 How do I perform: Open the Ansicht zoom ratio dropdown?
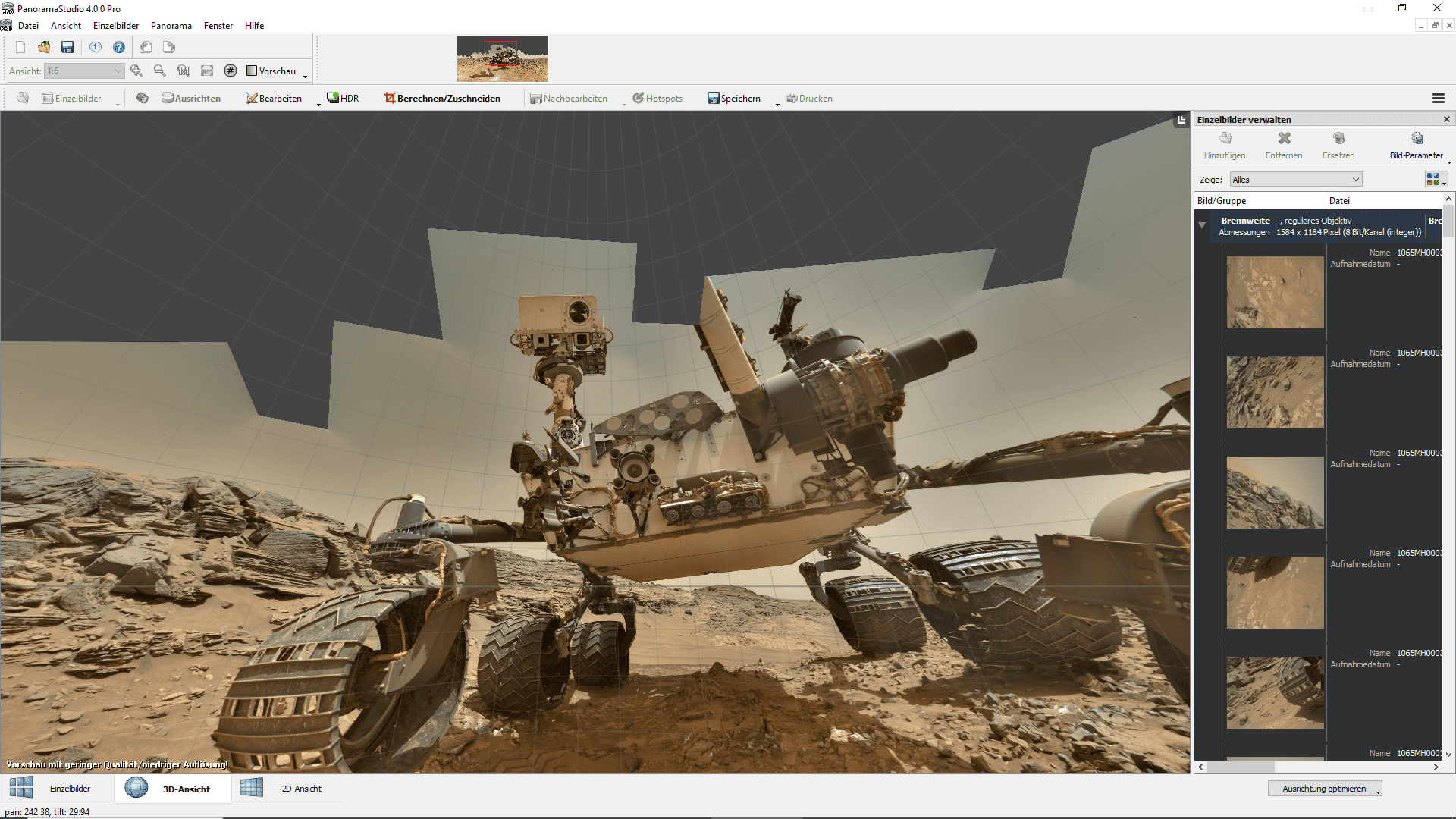click(84, 71)
